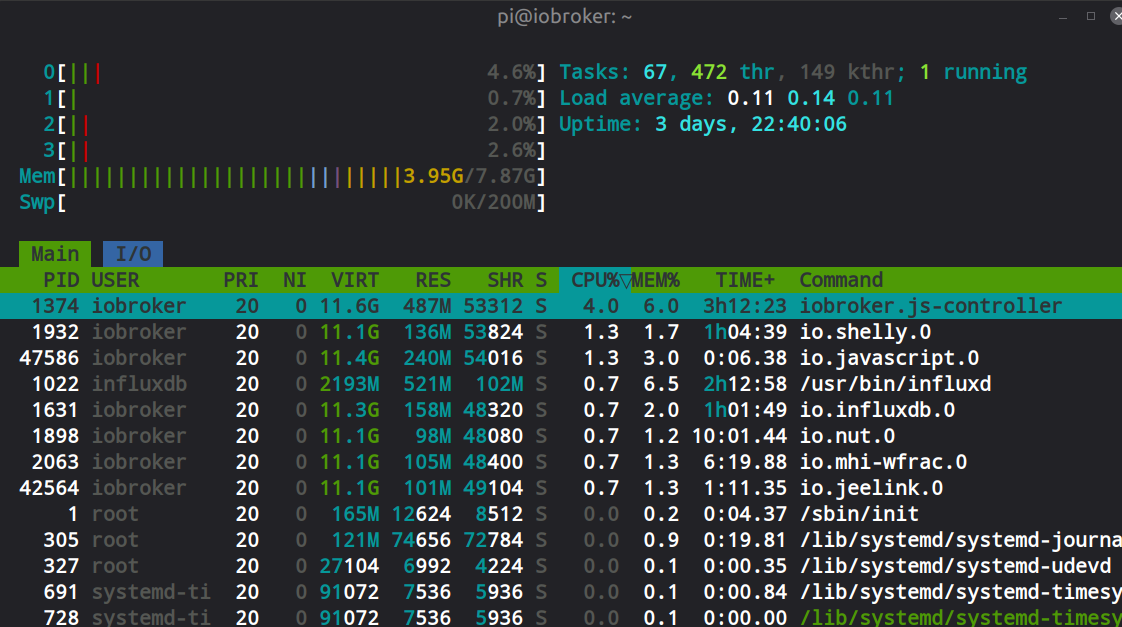Select the io.shelly.0 process row
Viewport: 1122px width, 627px height.
tap(561, 332)
